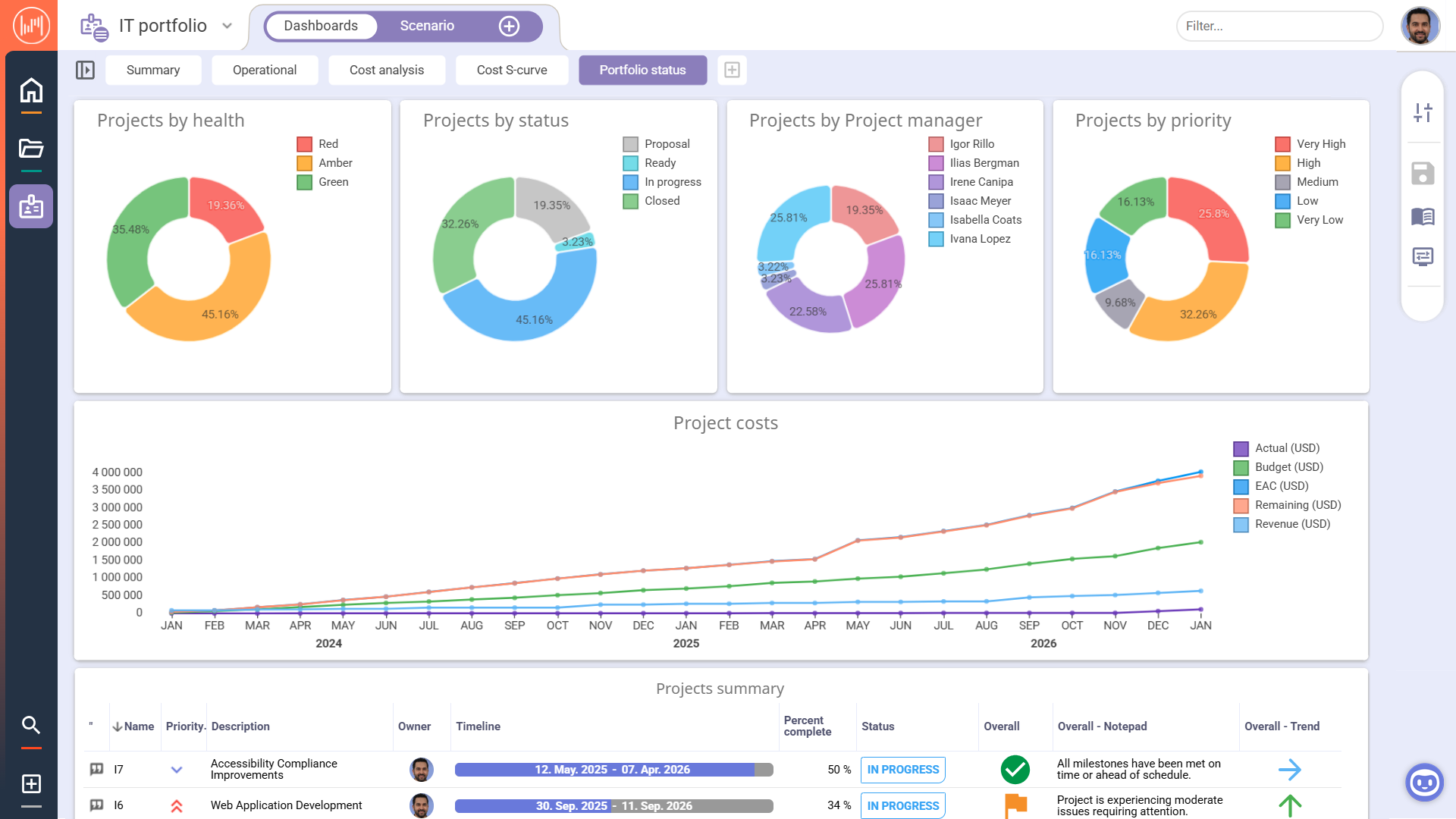Click the Filter input field
Screen dimensions: 1456x819
tap(1279, 26)
